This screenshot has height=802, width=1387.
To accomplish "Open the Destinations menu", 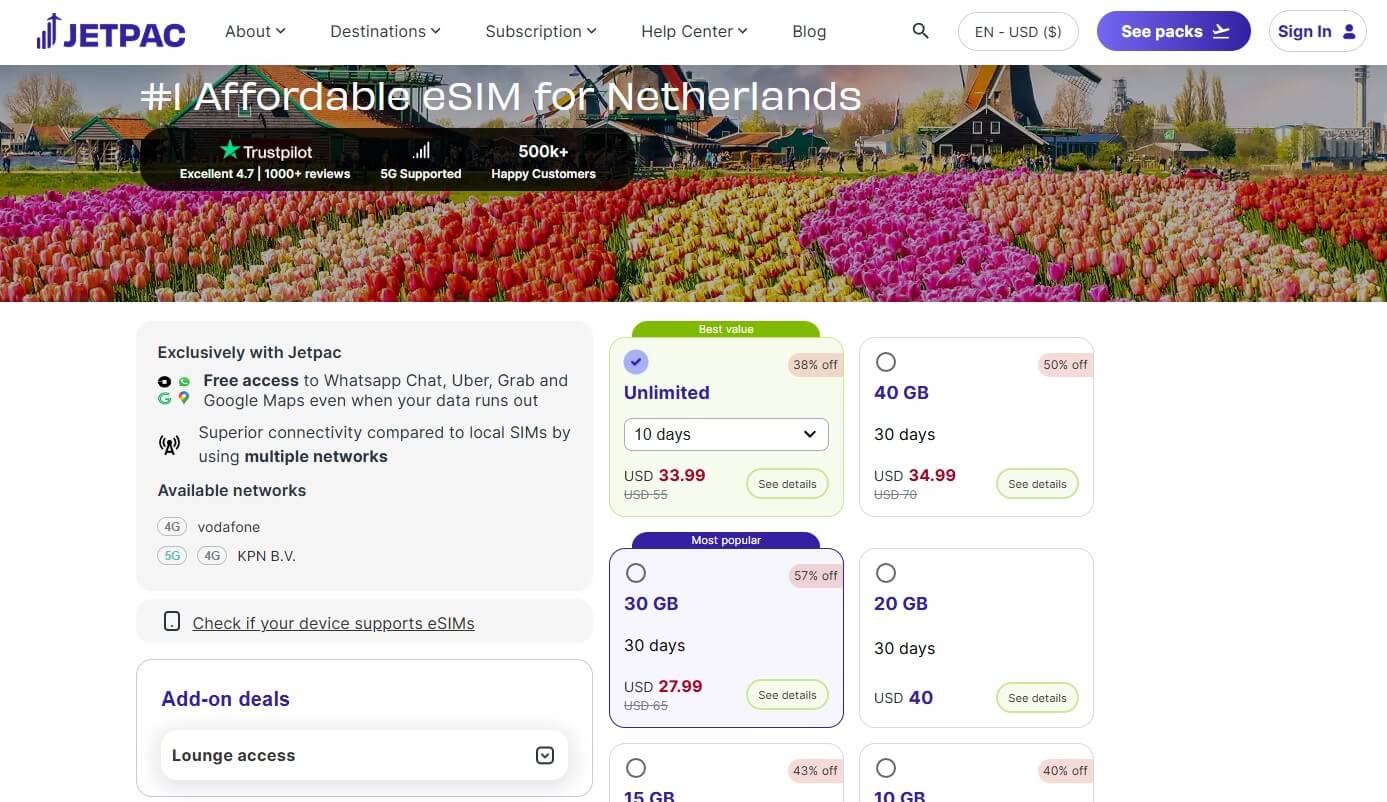I will pos(384,31).
